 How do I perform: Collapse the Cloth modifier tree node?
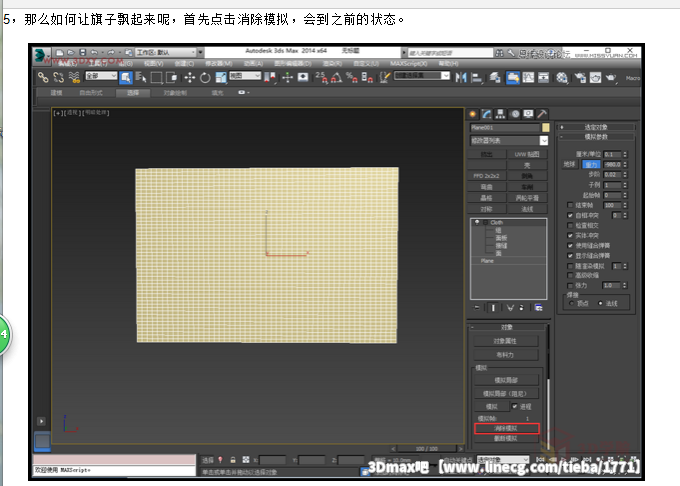[486, 222]
